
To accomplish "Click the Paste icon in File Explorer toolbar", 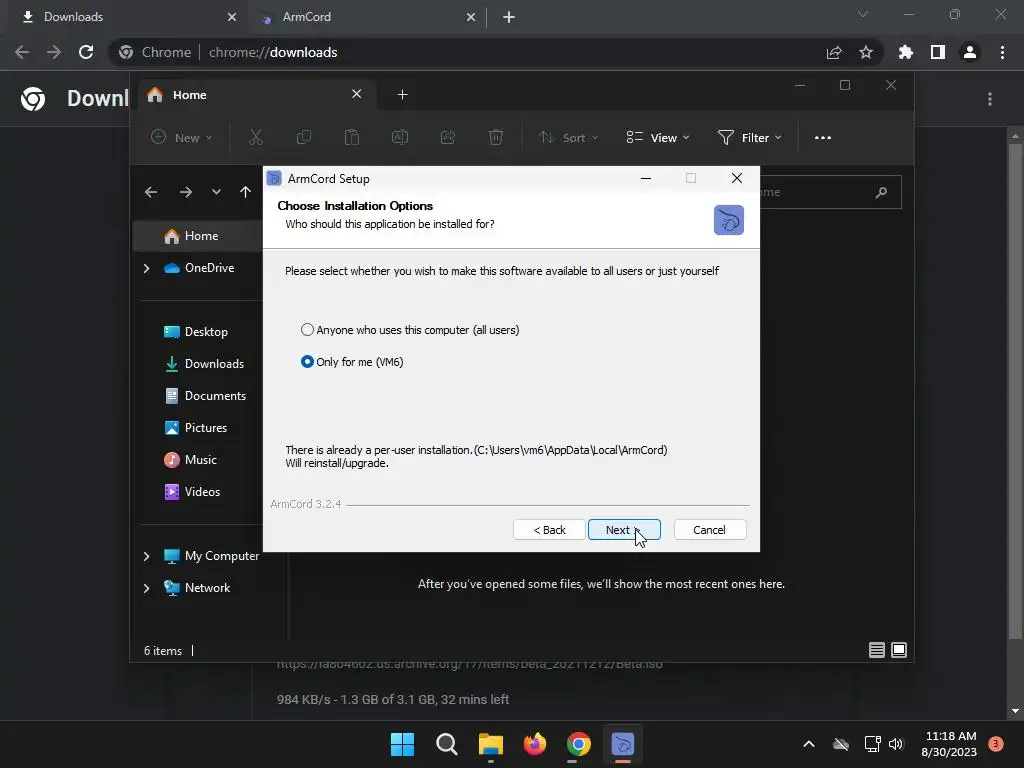I will click(351, 137).
